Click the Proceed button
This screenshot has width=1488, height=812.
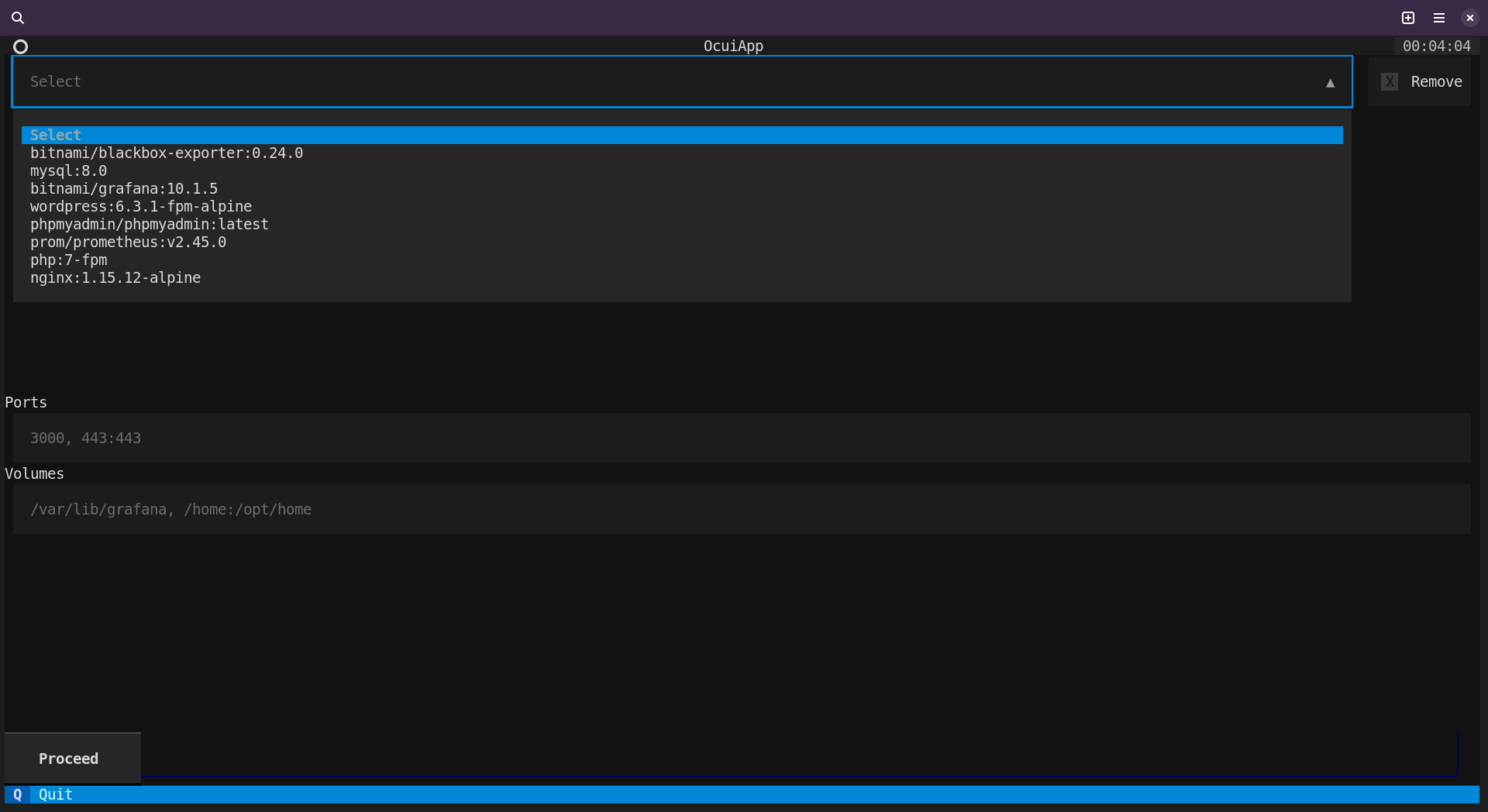tap(73, 758)
